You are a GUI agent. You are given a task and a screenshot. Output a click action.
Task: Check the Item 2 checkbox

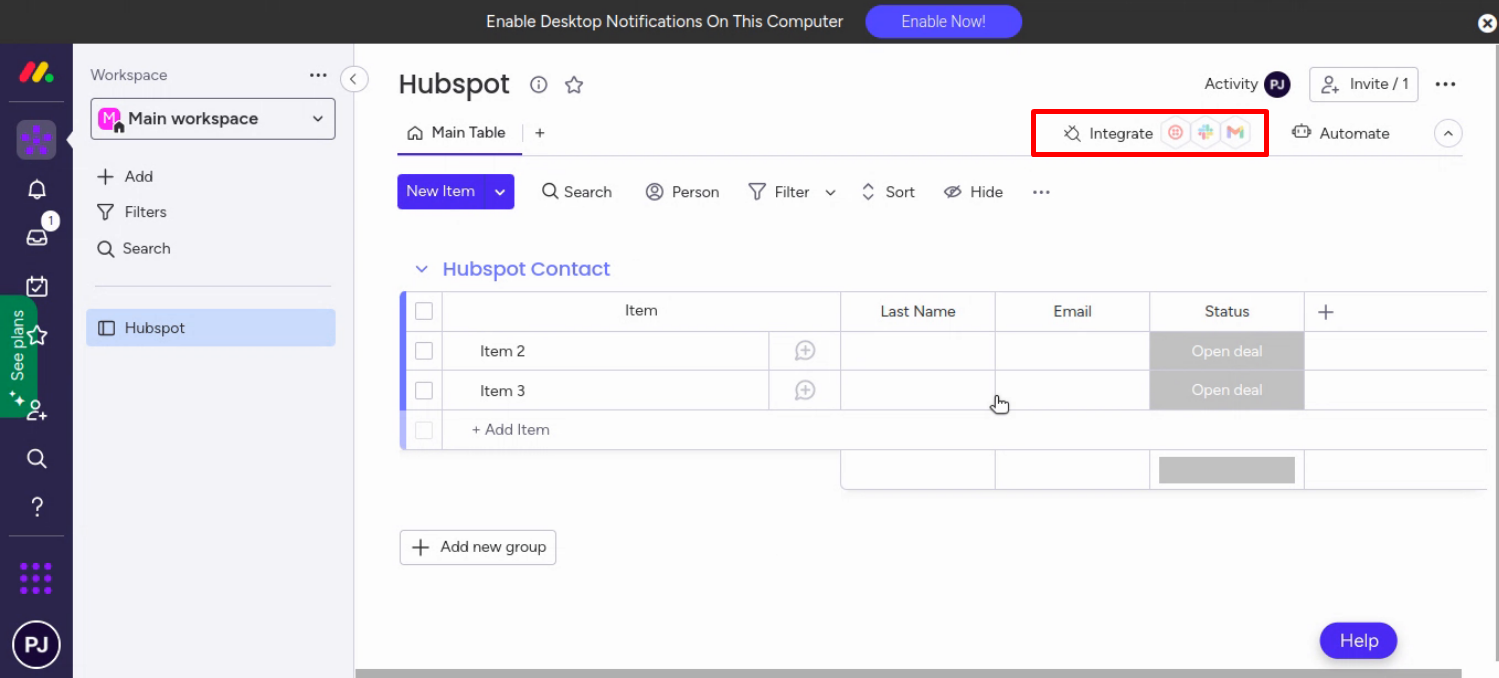tap(424, 351)
